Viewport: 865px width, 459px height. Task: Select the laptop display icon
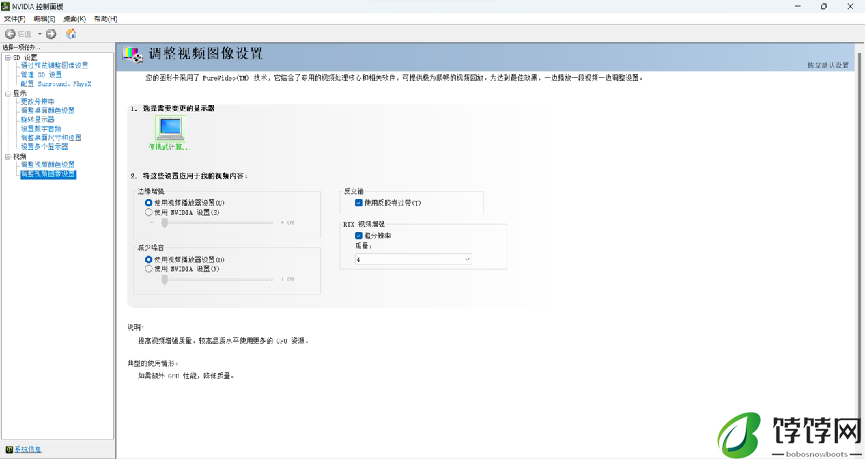[170, 129]
